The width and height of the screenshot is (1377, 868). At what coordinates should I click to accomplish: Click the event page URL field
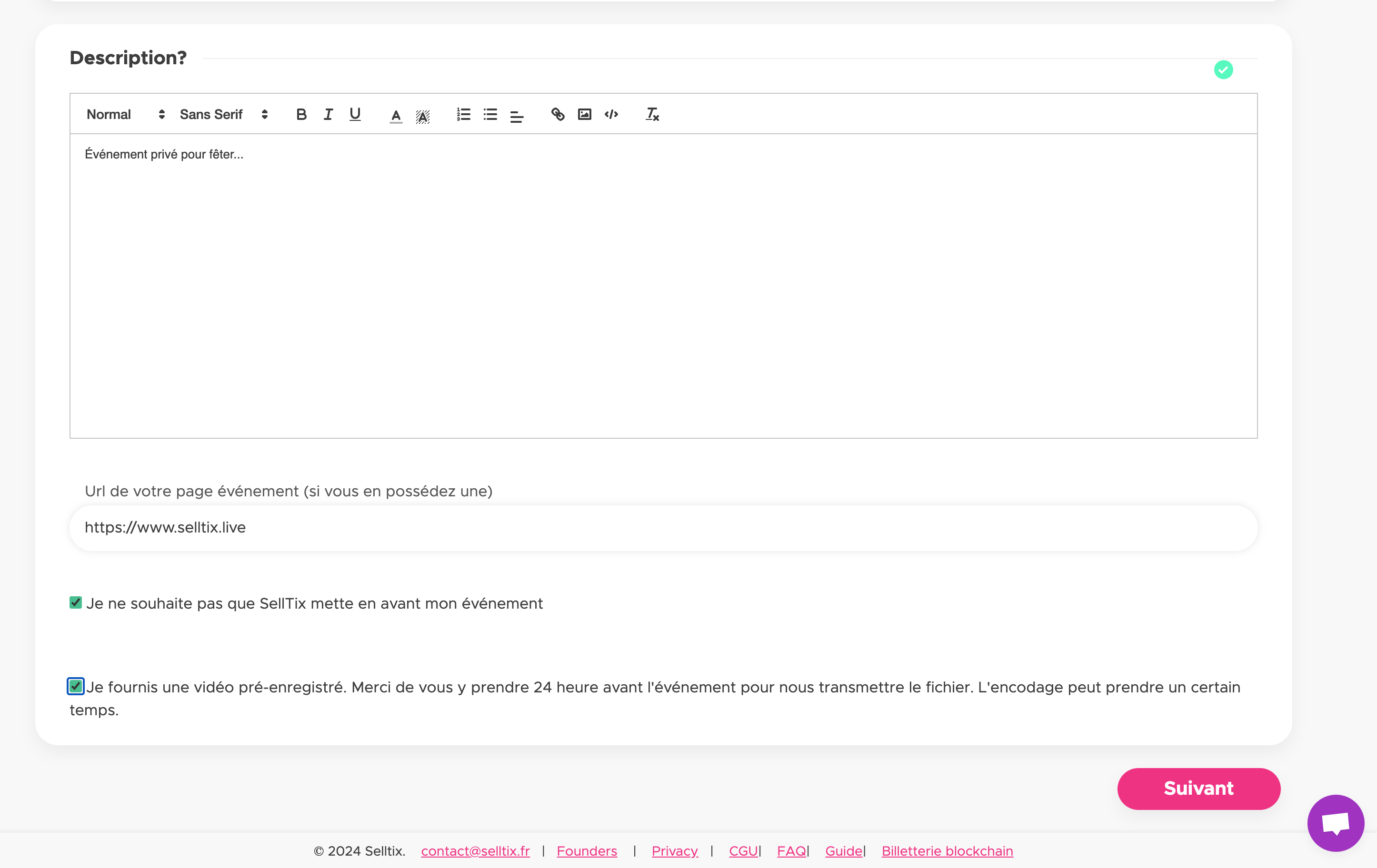point(663,527)
